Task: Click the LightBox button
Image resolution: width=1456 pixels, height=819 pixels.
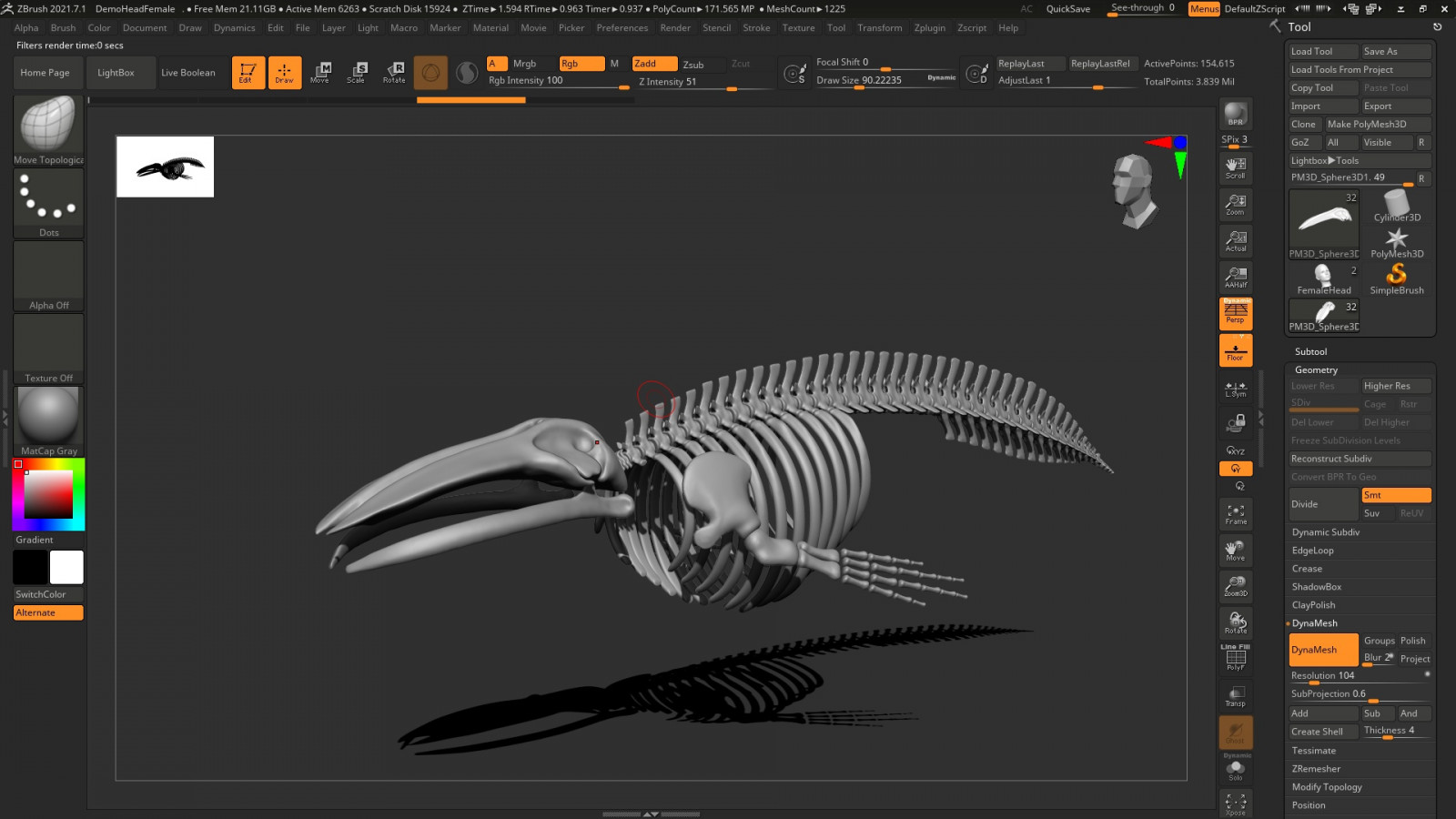Action: click(x=116, y=73)
